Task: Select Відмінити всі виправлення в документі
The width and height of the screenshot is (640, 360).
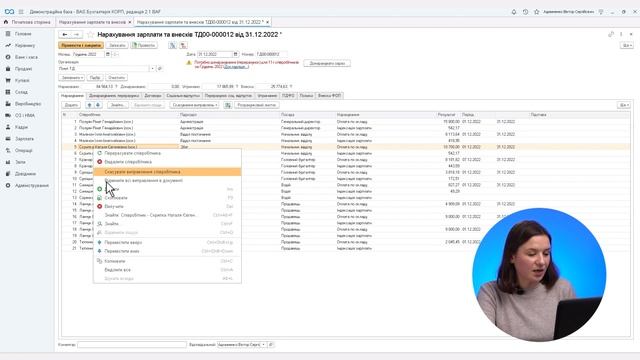Action: (x=144, y=180)
